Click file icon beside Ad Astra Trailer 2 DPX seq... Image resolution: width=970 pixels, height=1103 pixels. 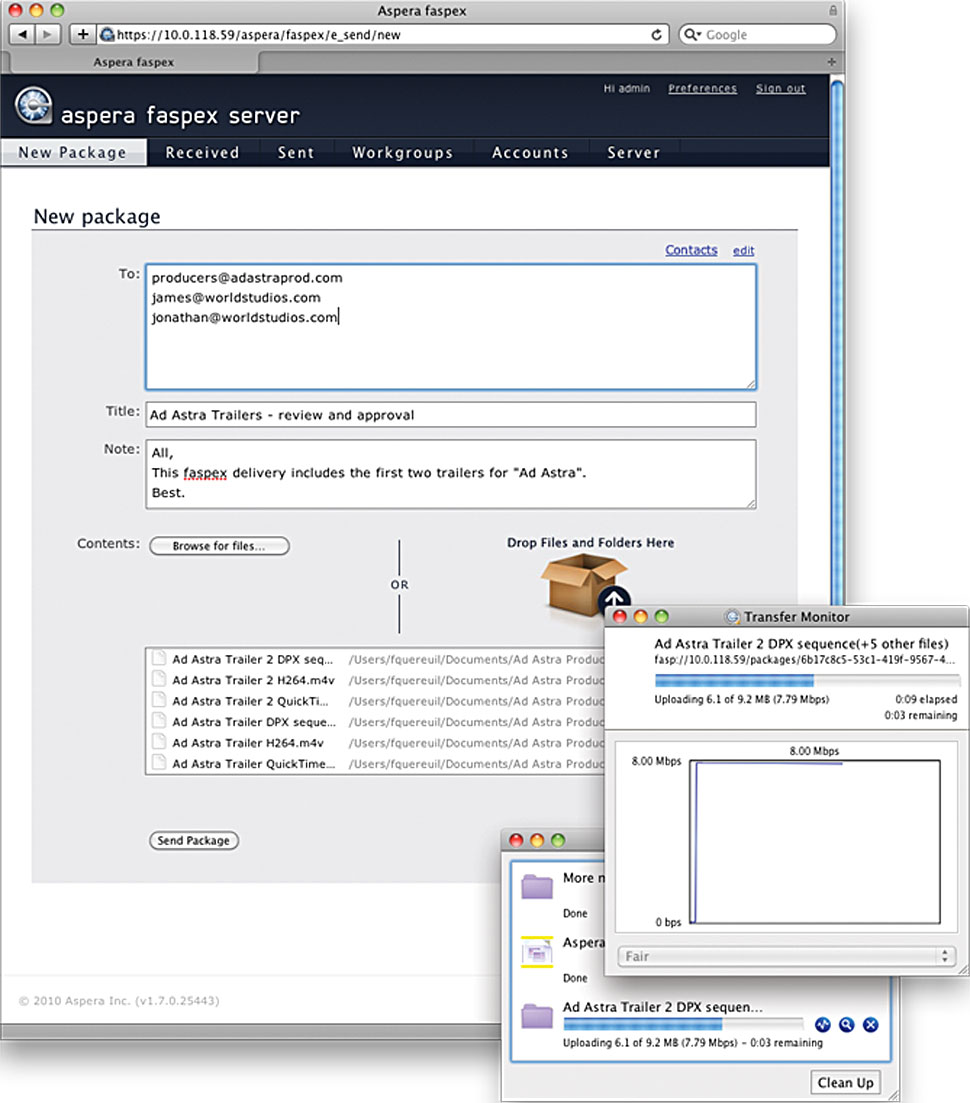[159, 658]
